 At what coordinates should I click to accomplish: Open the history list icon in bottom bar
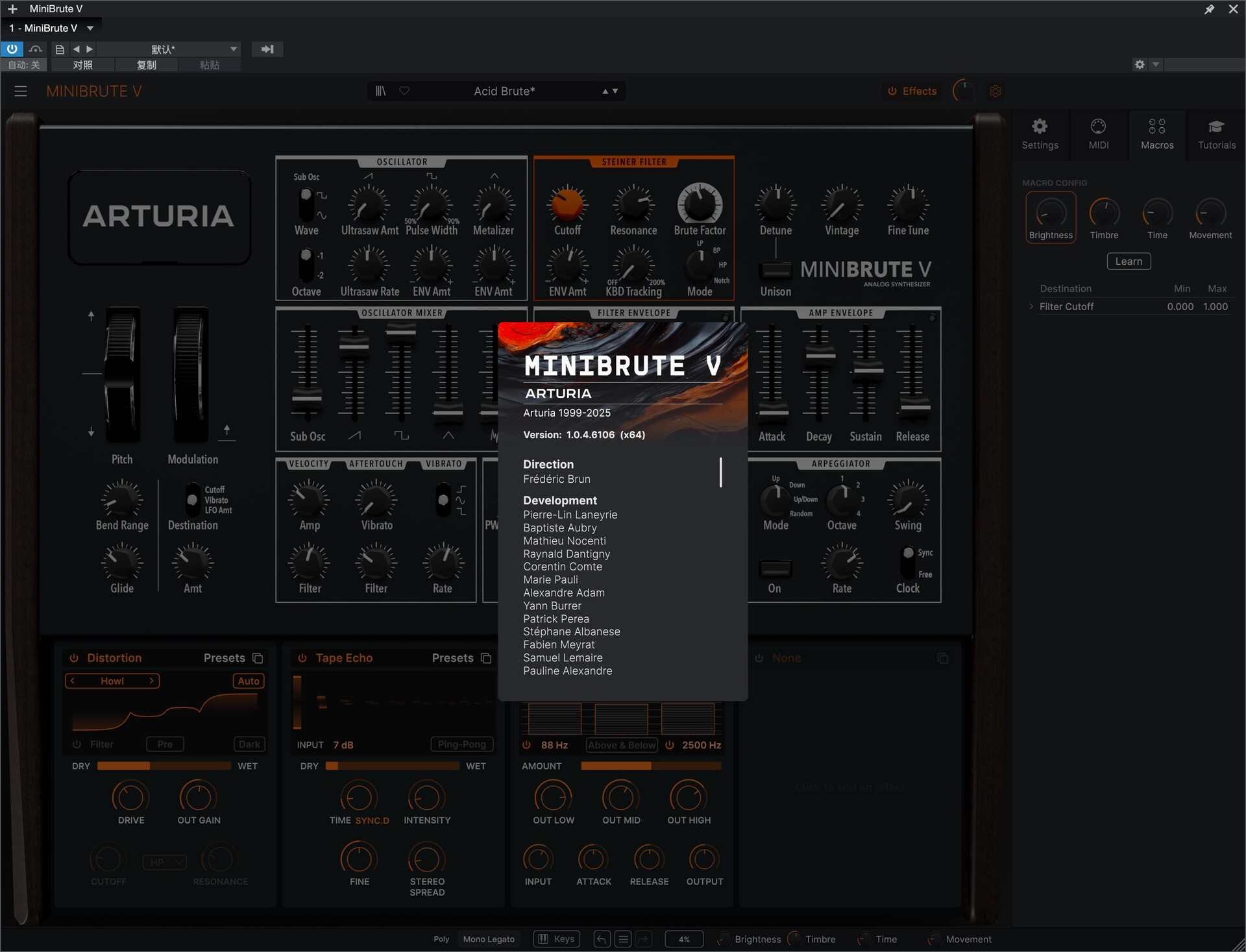click(x=623, y=939)
